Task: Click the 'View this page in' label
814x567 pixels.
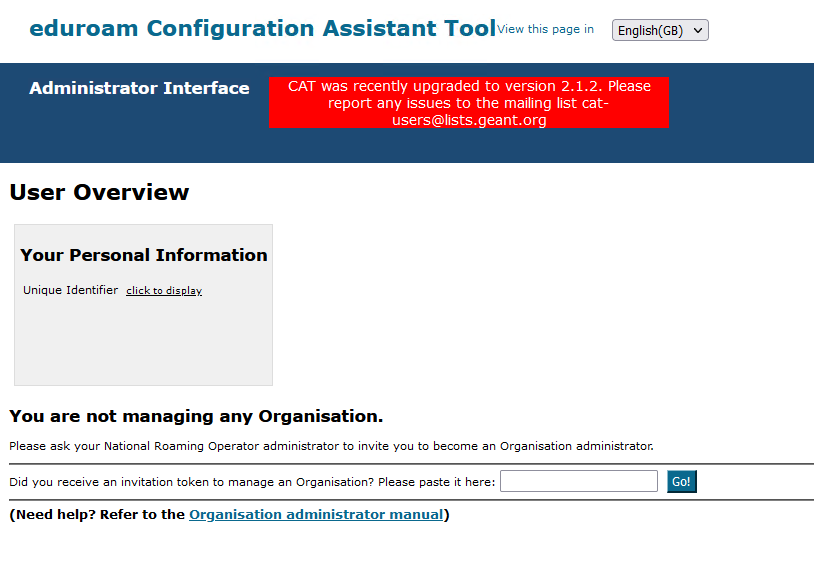Action: pyautogui.click(x=545, y=29)
